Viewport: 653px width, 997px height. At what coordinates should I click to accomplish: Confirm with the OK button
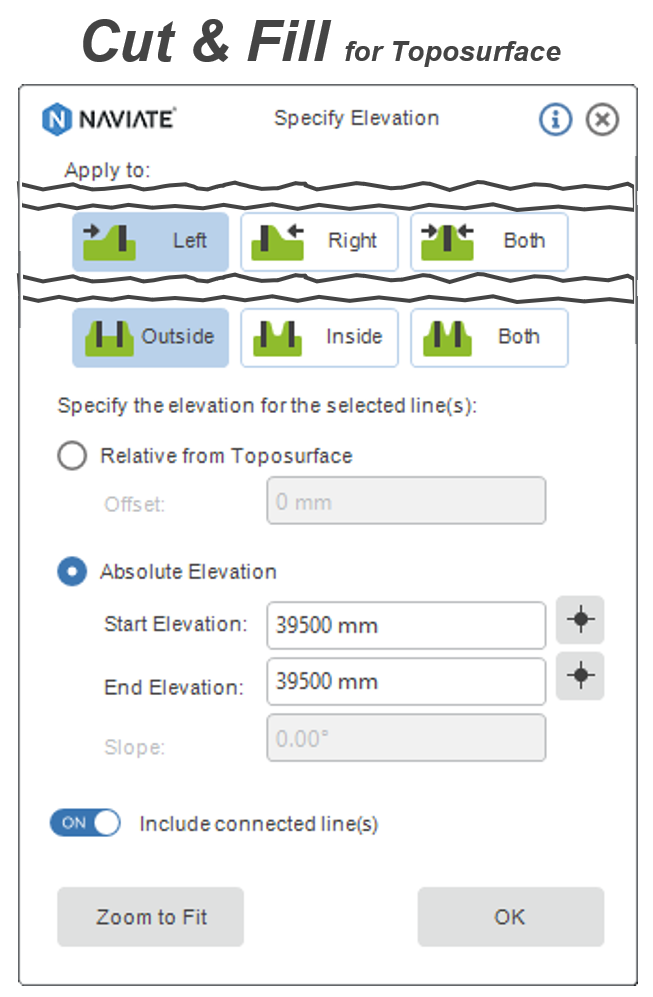pos(510,916)
